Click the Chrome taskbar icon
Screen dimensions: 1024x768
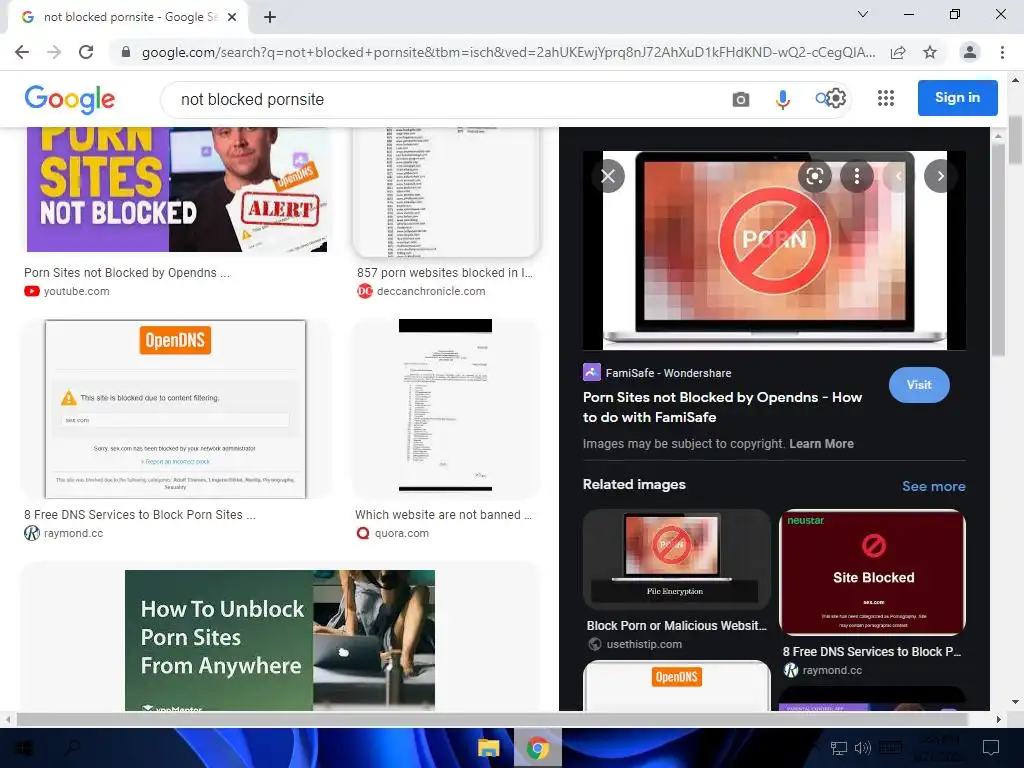coord(537,748)
